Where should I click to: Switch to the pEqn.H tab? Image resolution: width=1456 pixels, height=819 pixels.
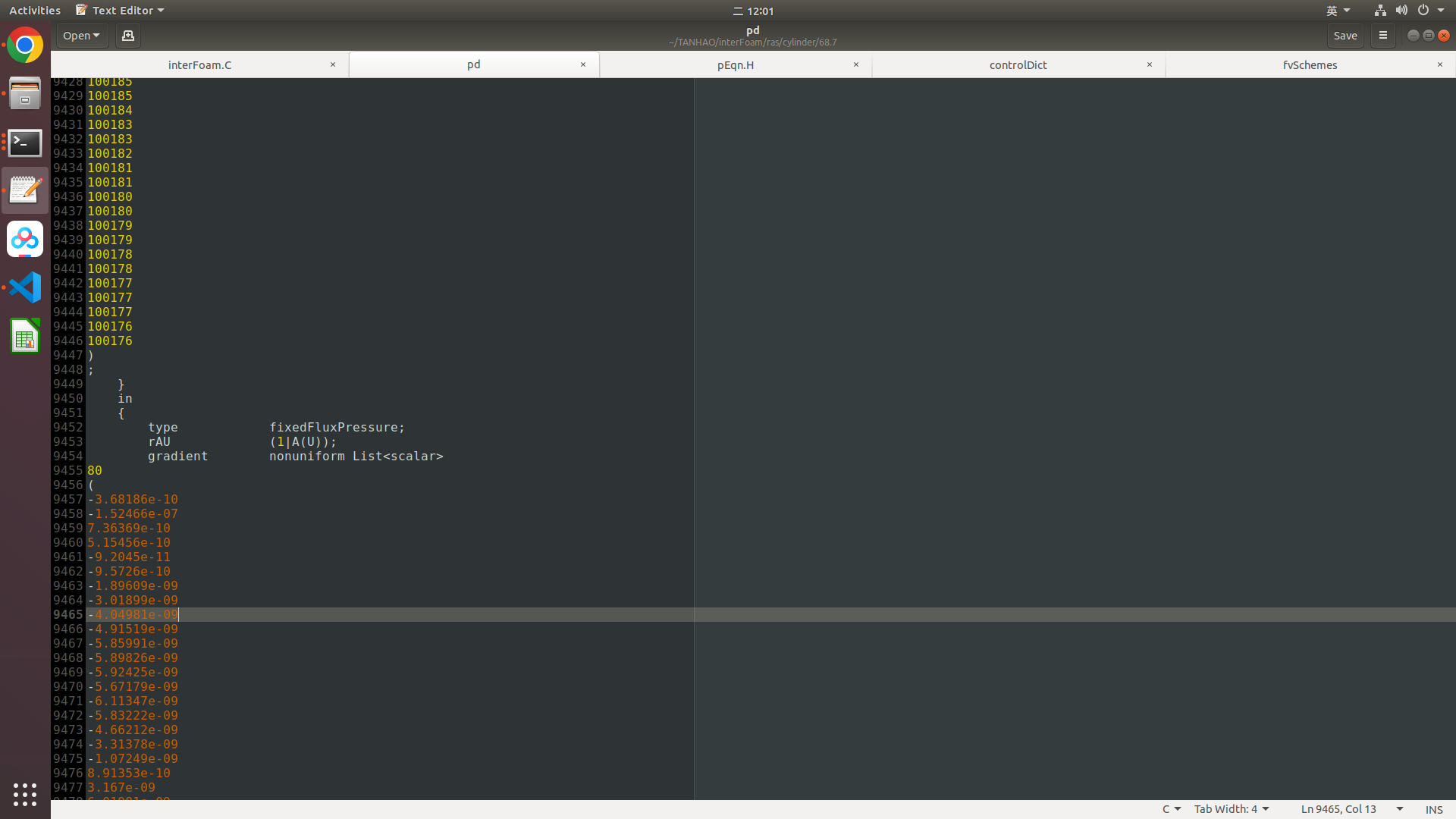click(734, 64)
